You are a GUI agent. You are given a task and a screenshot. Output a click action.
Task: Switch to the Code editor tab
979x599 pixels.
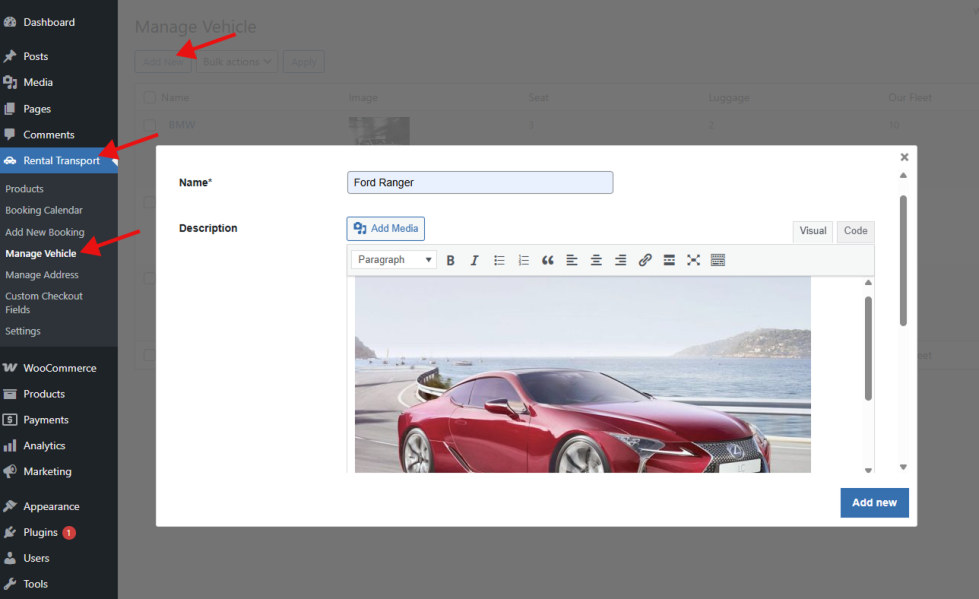coord(855,231)
